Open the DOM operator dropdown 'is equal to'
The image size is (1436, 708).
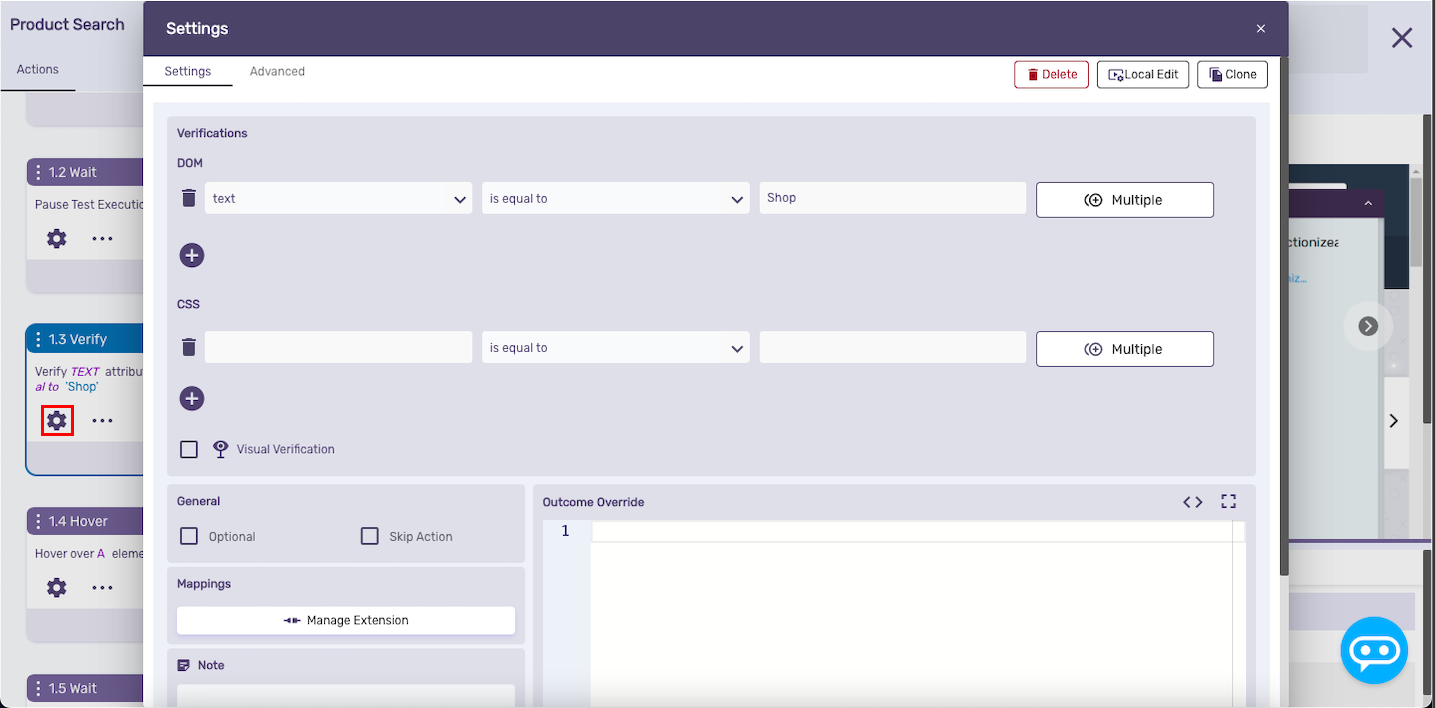click(615, 198)
